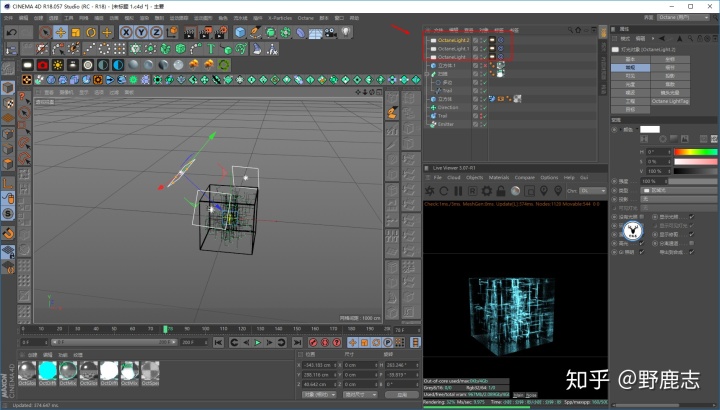Click the Render View clapperboard icon
The image size is (720, 410).
click(190, 32)
